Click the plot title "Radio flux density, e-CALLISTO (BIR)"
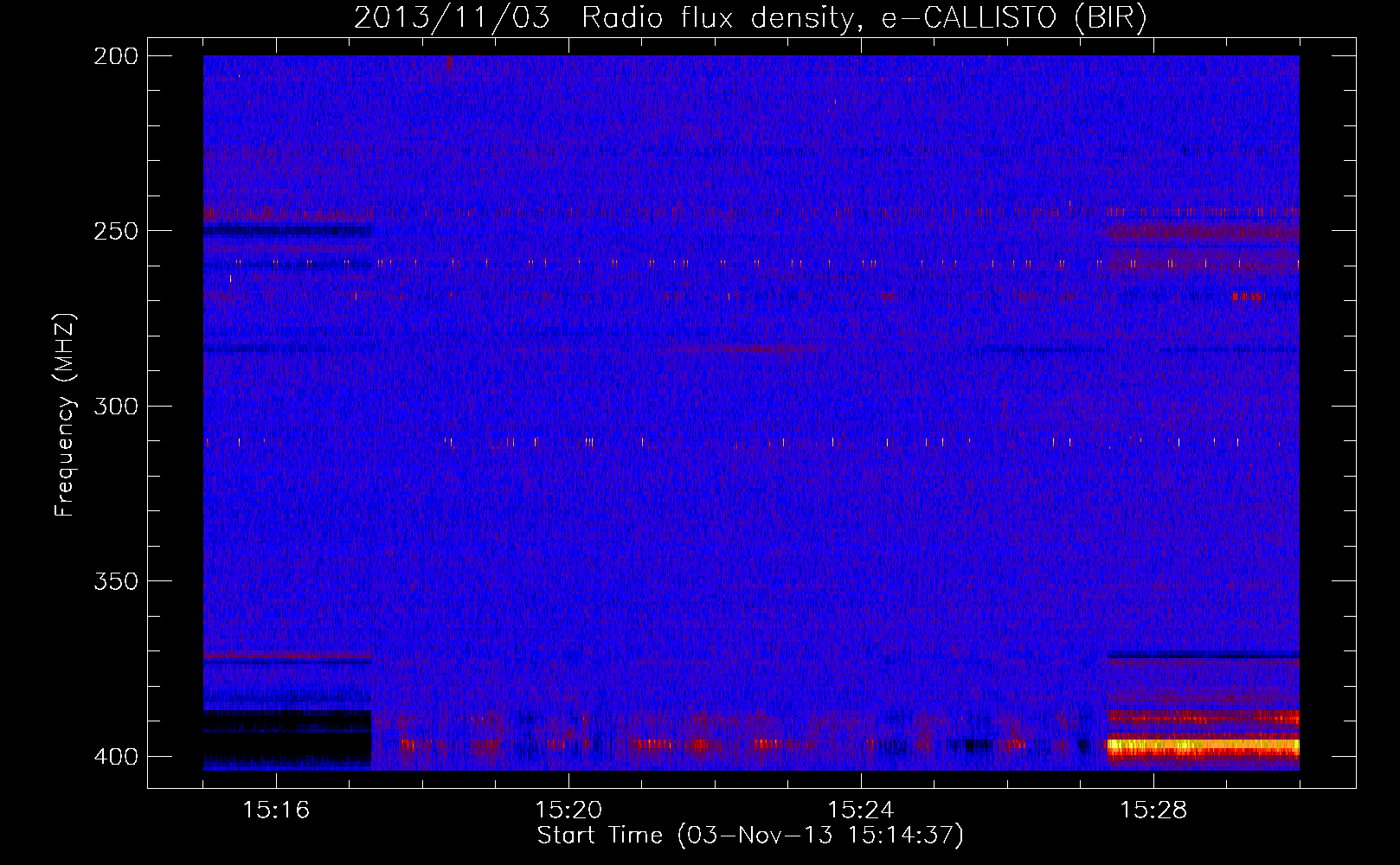This screenshot has height=865, width=1400. pyautogui.click(x=864, y=18)
